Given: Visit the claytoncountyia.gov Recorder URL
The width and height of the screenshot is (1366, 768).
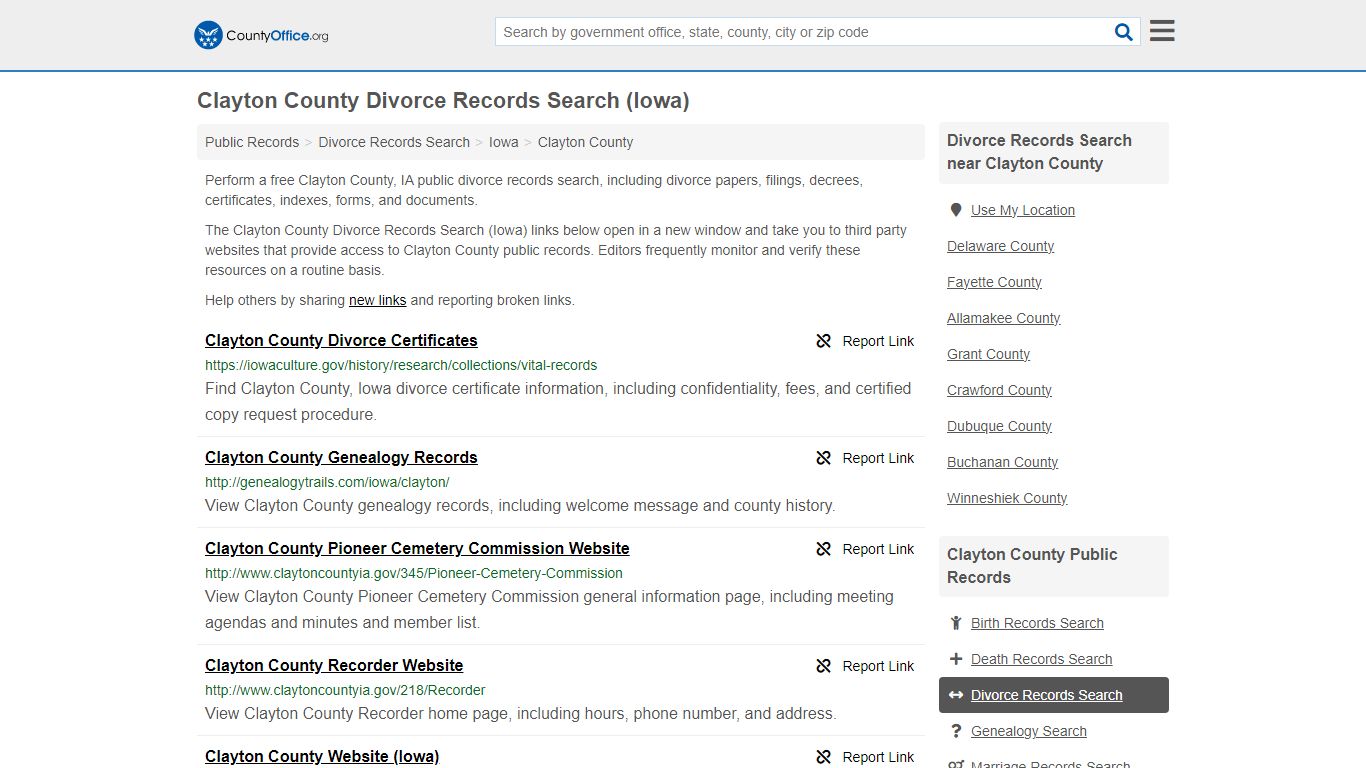Looking at the screenshot, I should (x=345, y=690).
